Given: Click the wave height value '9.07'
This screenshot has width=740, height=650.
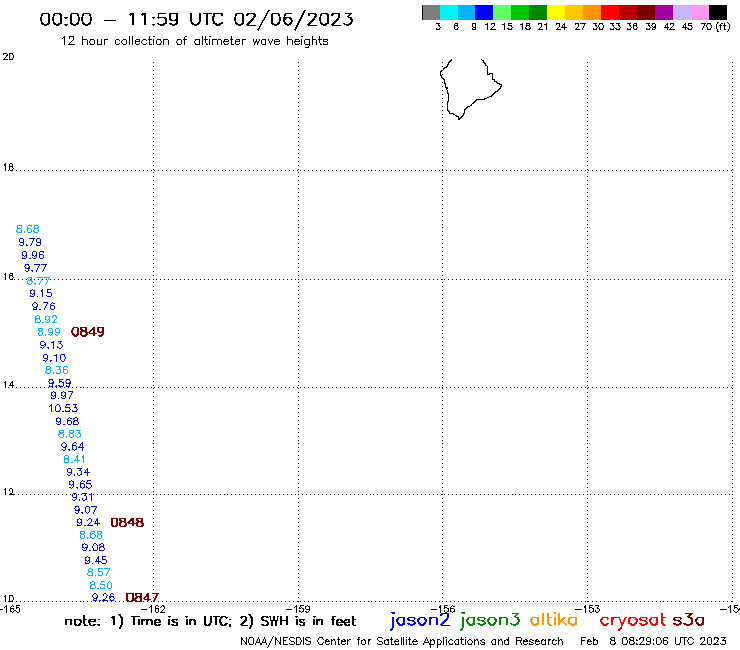Looking at the screenshot, I should pyautogui.click(x=85, y=510).
